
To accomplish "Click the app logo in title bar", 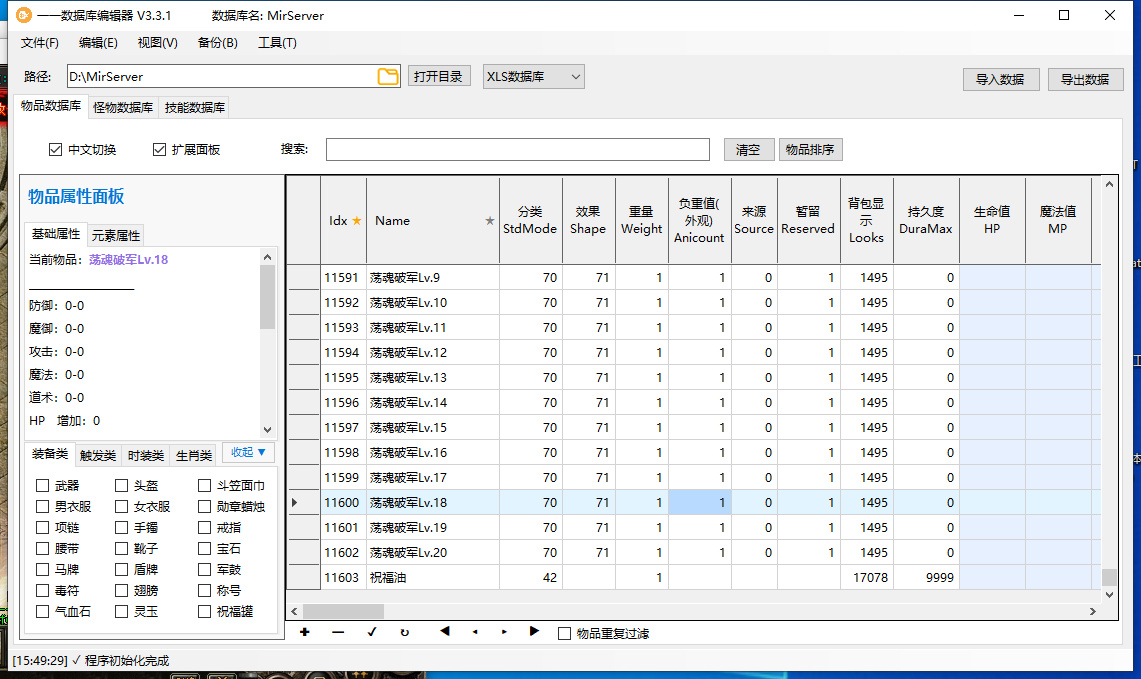I will [24, 15].
